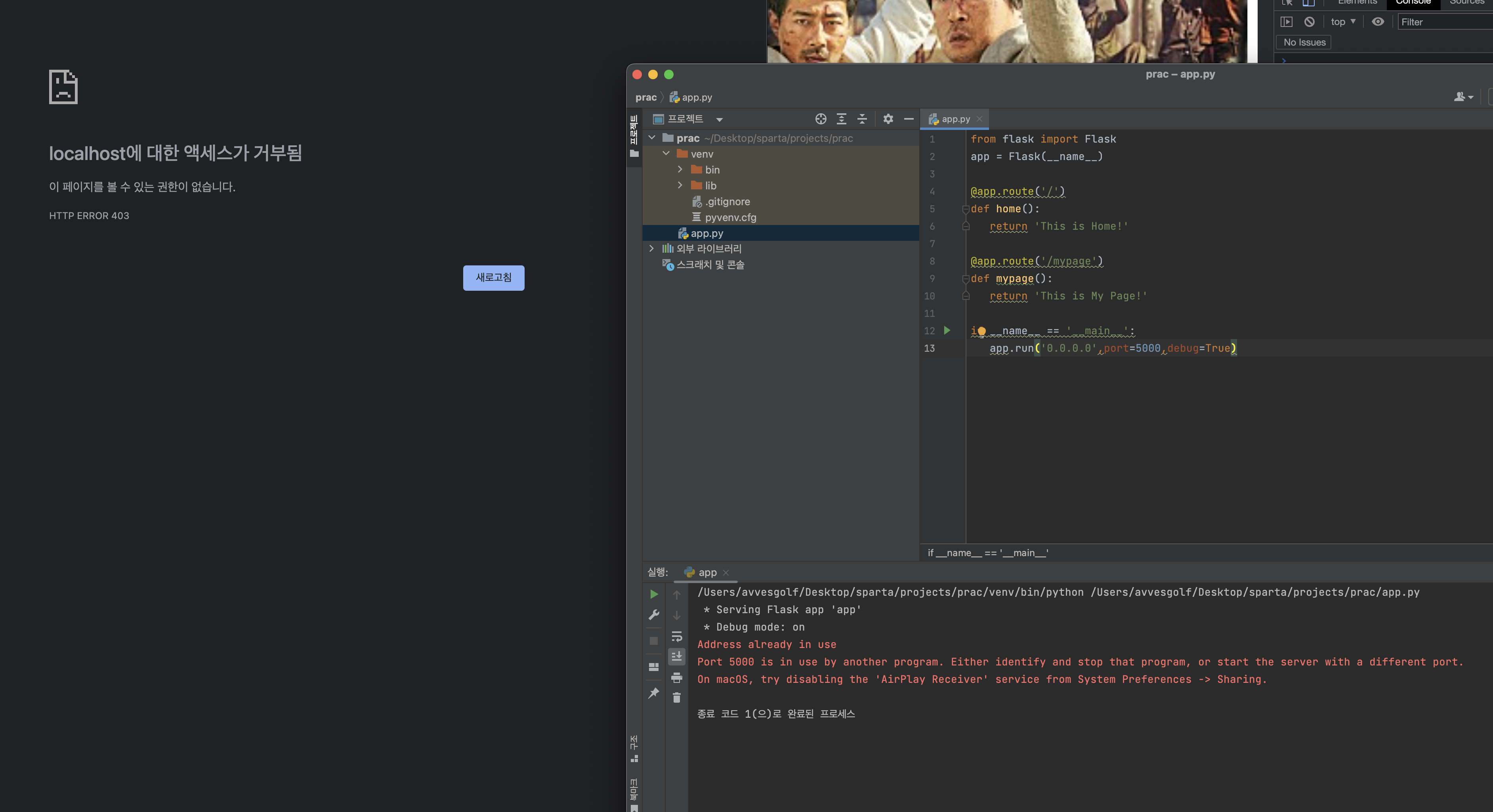This screenshot has width=1493, height=812.
Task: Clear console icon in DevTools
Action: [1309, 21]
